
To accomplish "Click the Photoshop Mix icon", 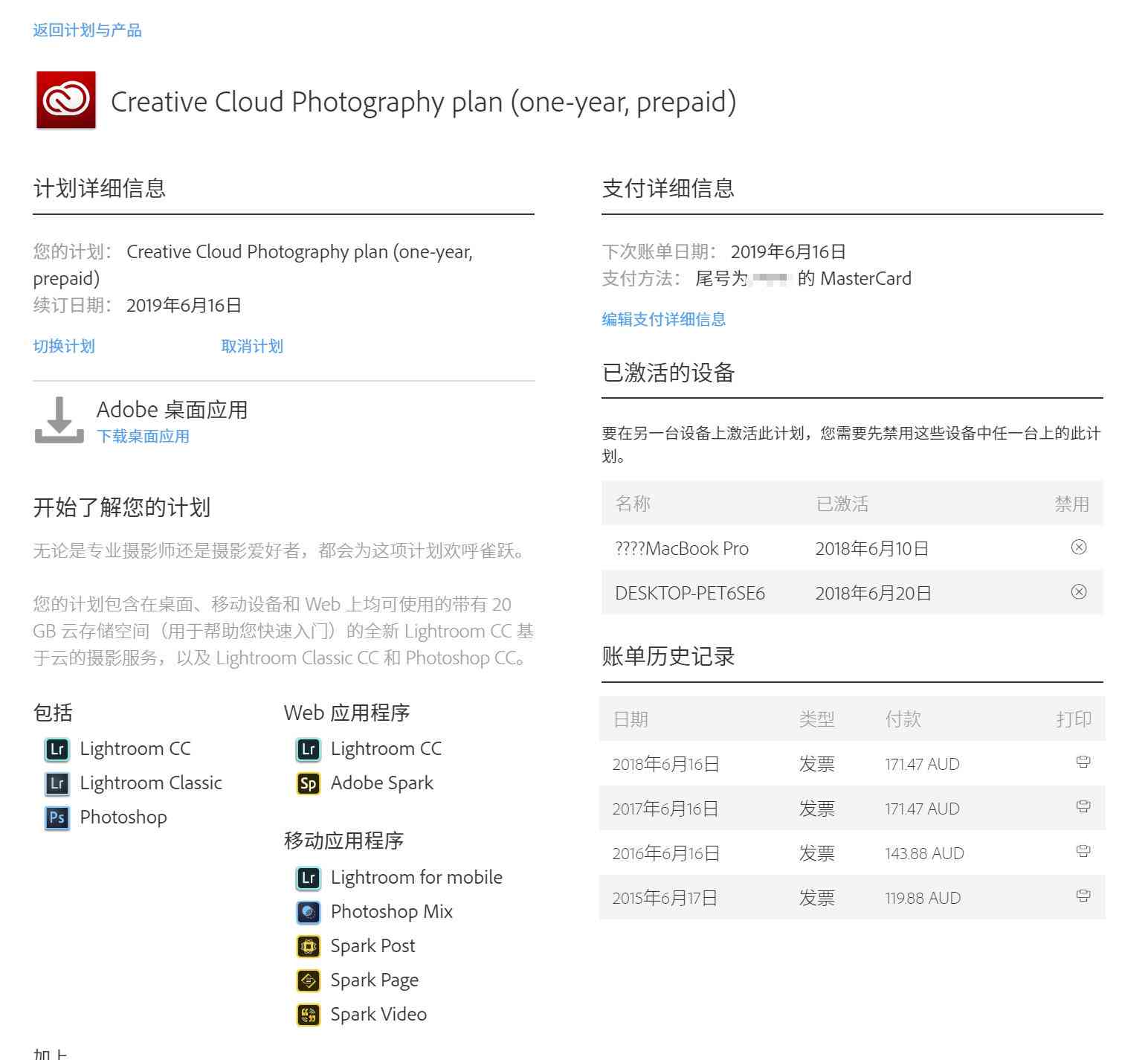I will pos(308,912).
